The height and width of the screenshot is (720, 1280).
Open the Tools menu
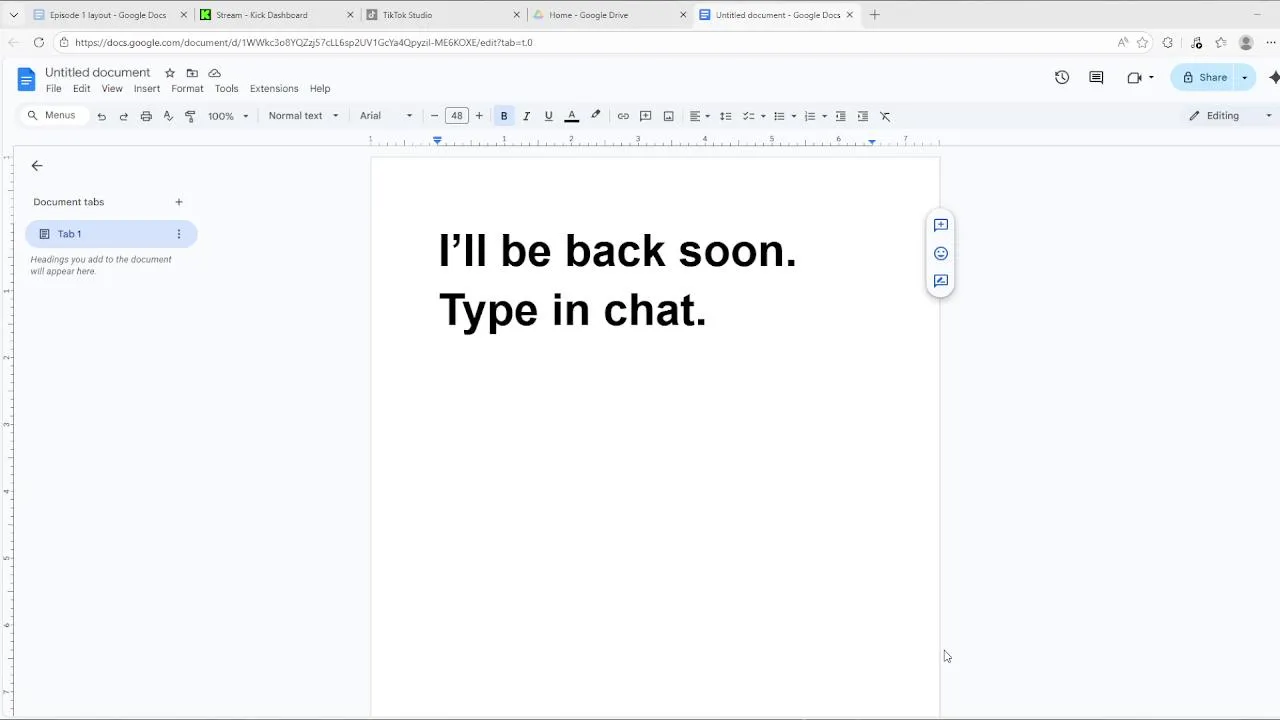click(x=227, y=89)
